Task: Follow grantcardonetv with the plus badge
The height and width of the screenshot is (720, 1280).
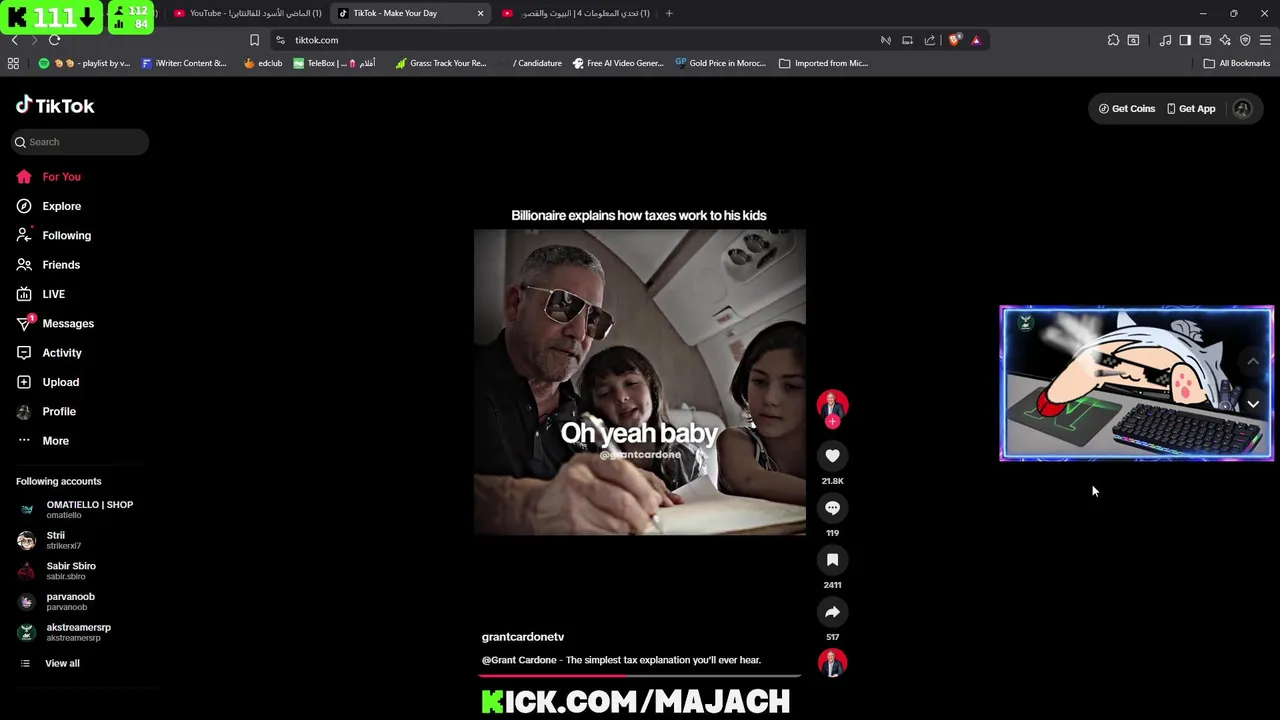Action: coord(832,422)
